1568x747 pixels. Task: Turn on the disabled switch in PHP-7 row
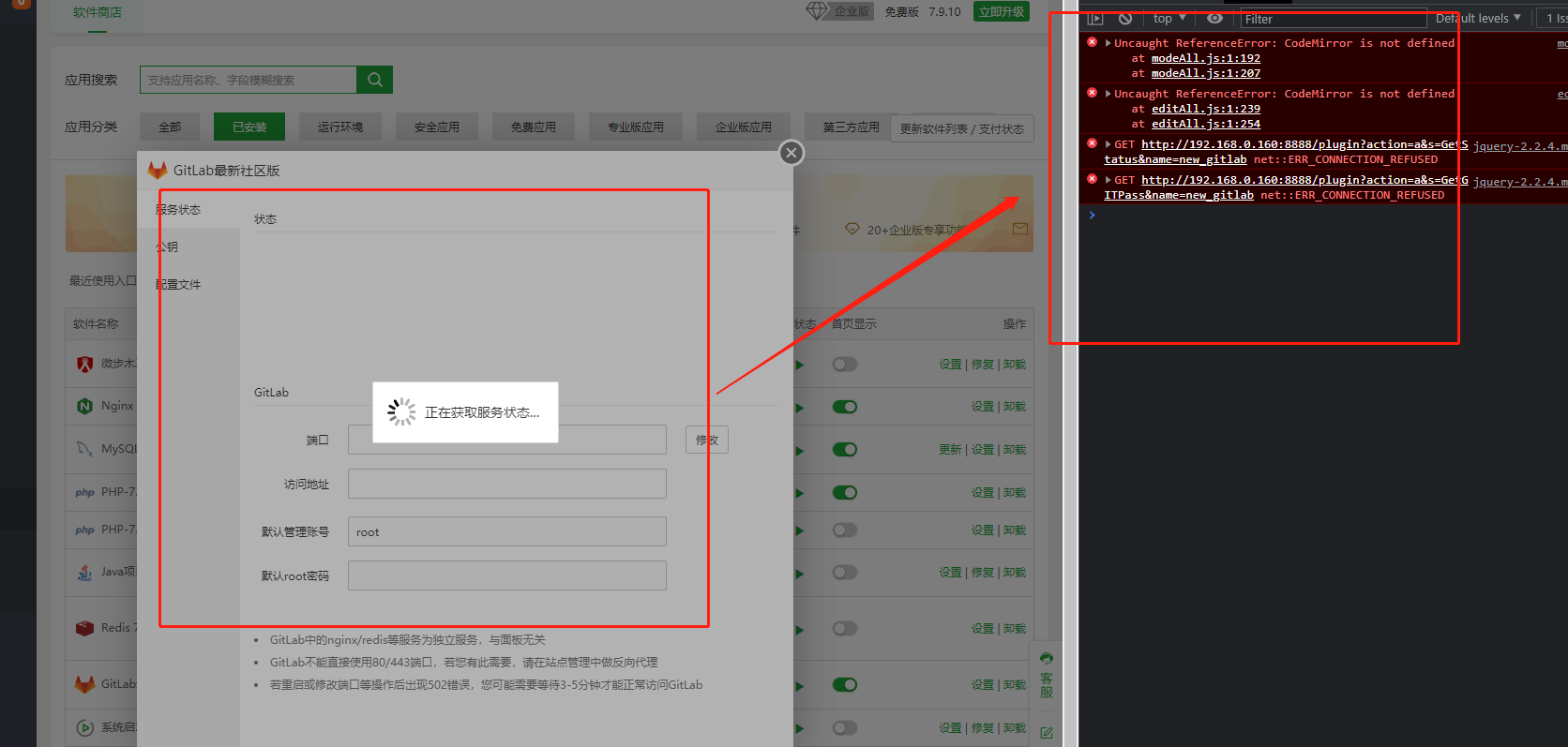tap(845, 530)
